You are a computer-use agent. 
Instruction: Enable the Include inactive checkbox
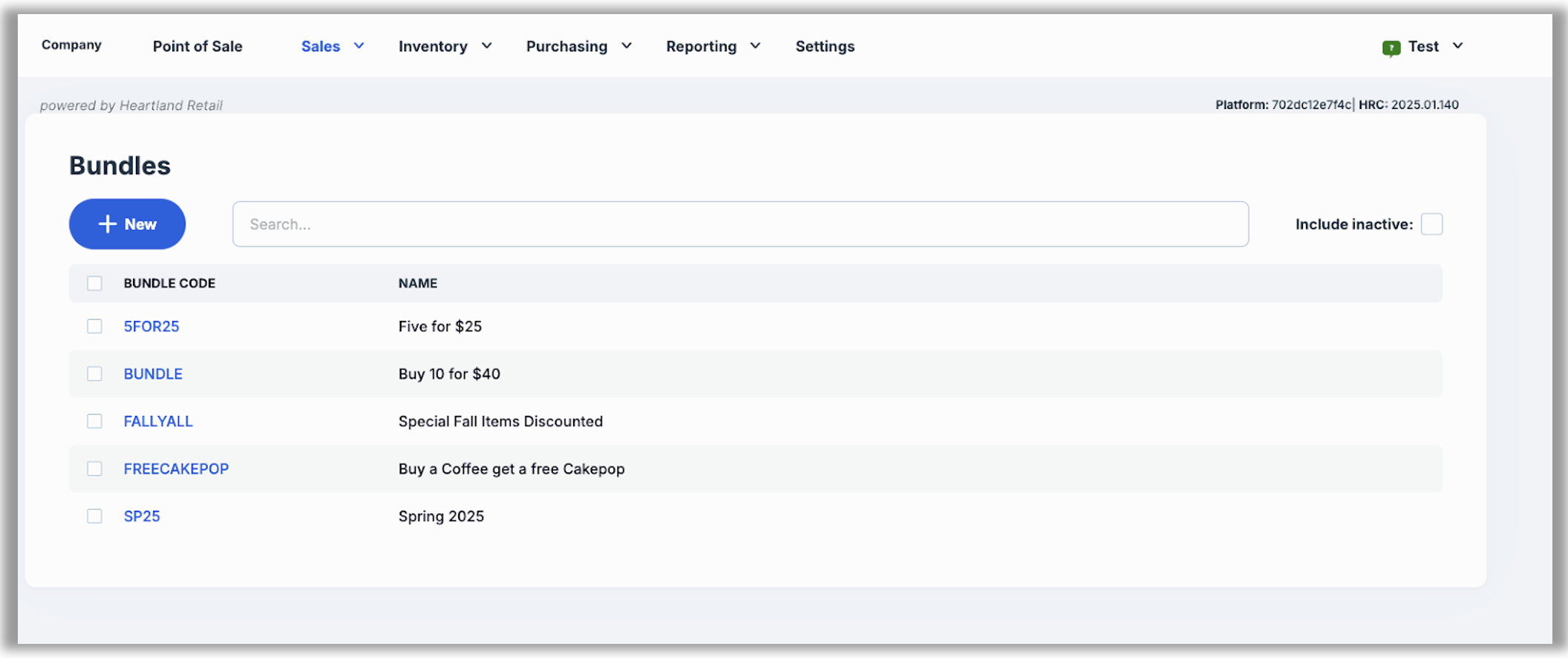[1431, 224]
